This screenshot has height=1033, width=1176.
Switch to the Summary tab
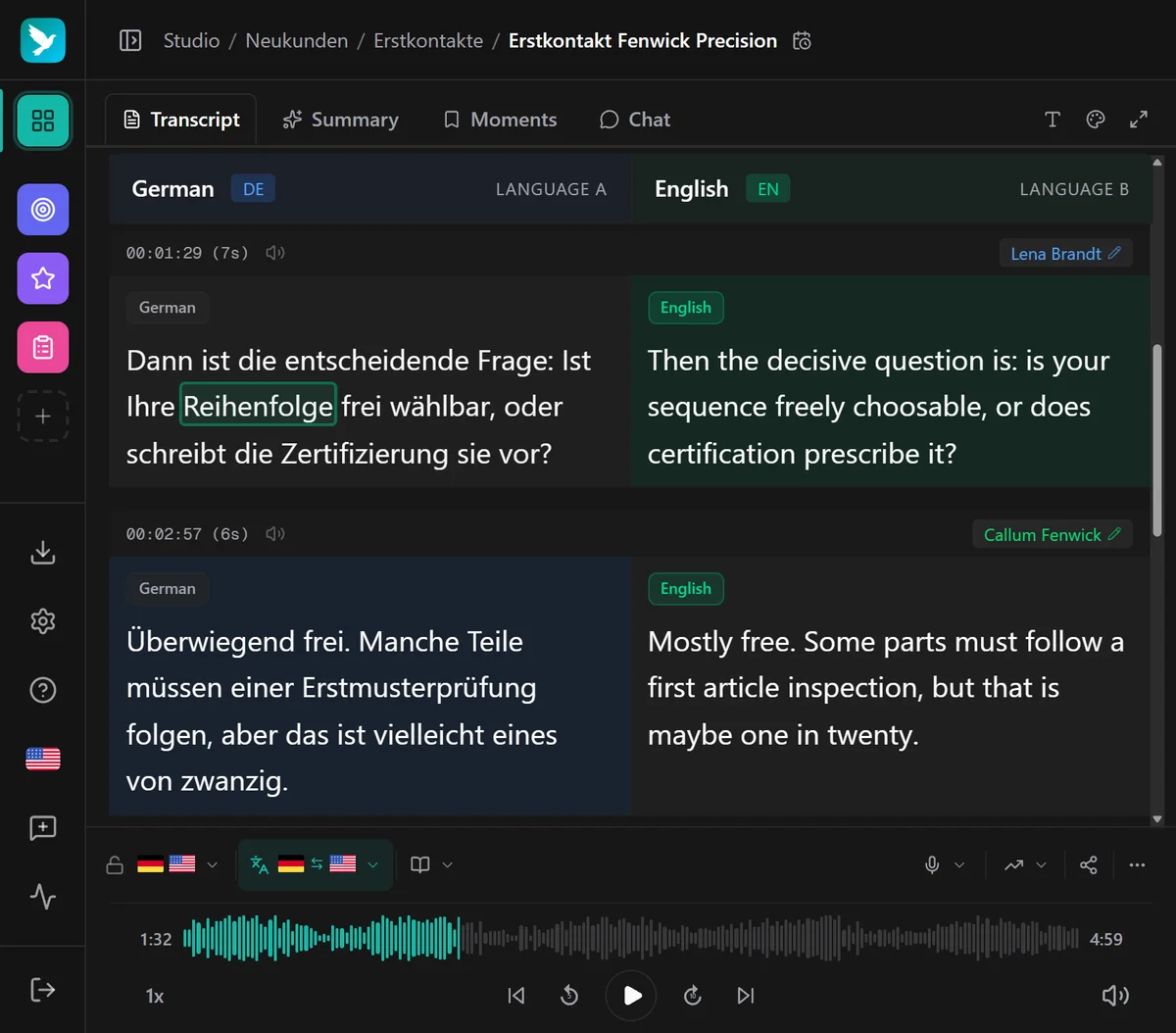tap(340, 120)
